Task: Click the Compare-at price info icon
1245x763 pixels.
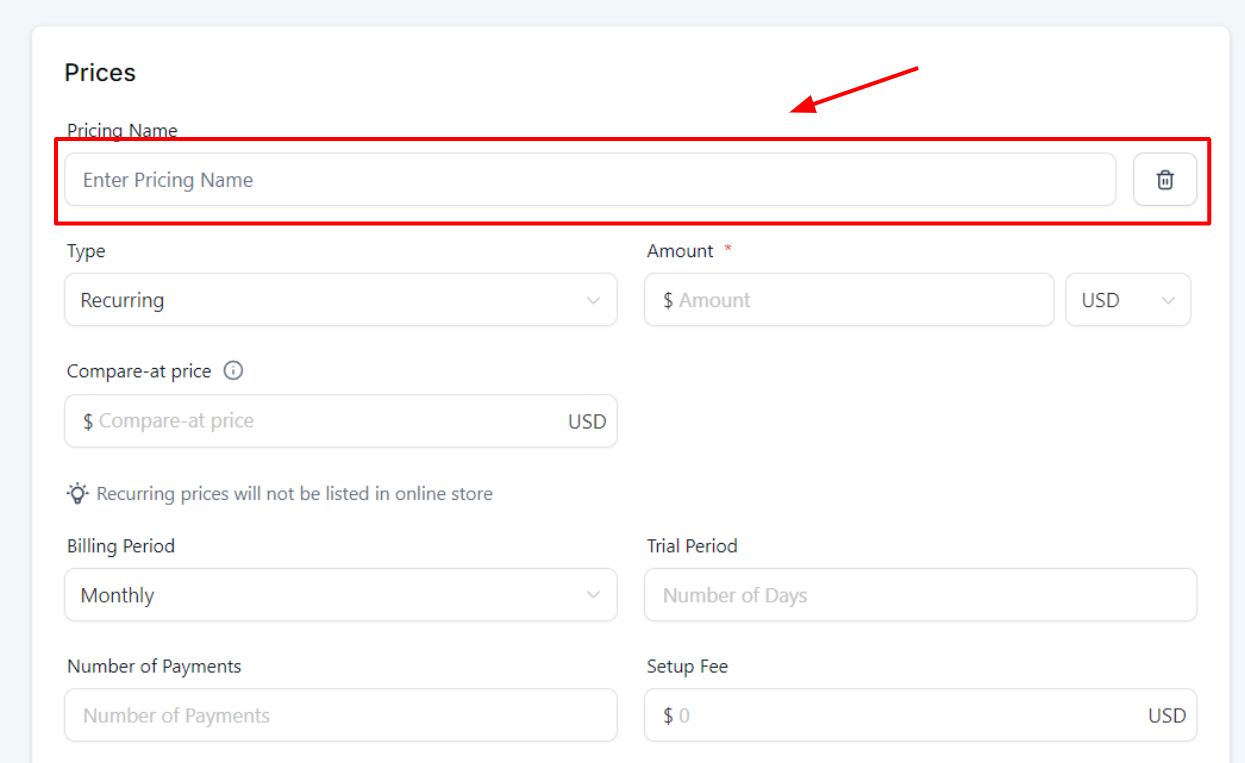Action: (233, 371)
